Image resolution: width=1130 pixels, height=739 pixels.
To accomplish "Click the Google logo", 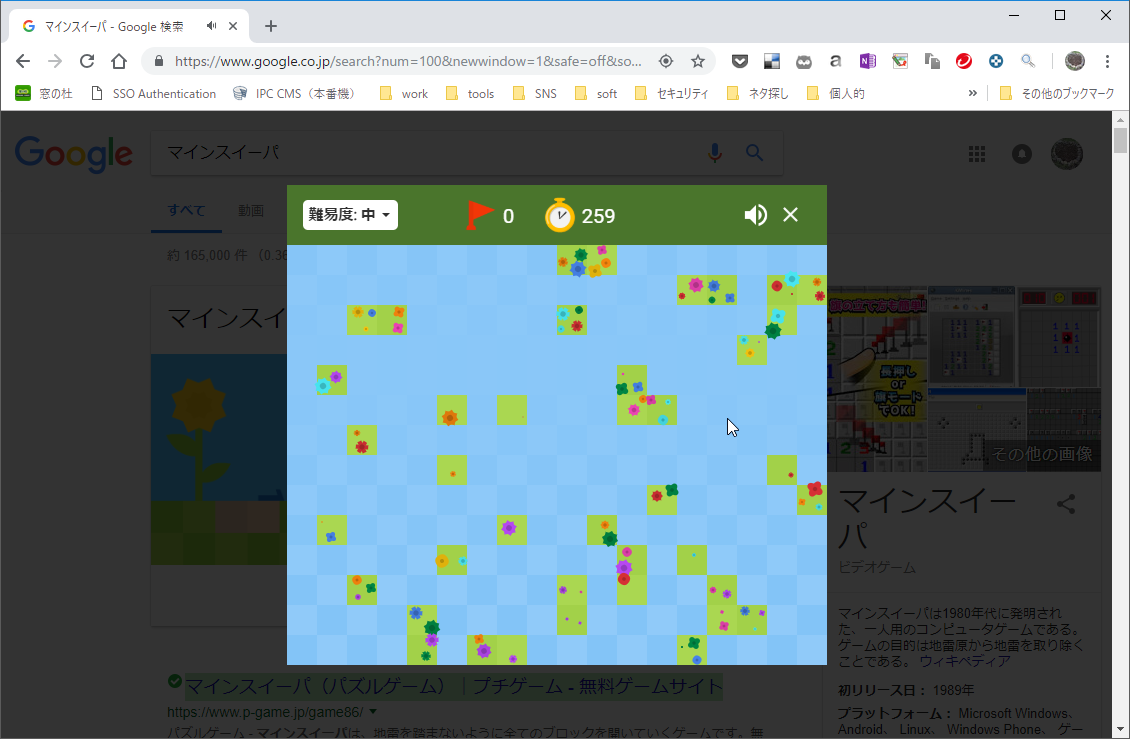I will [74, 154].
